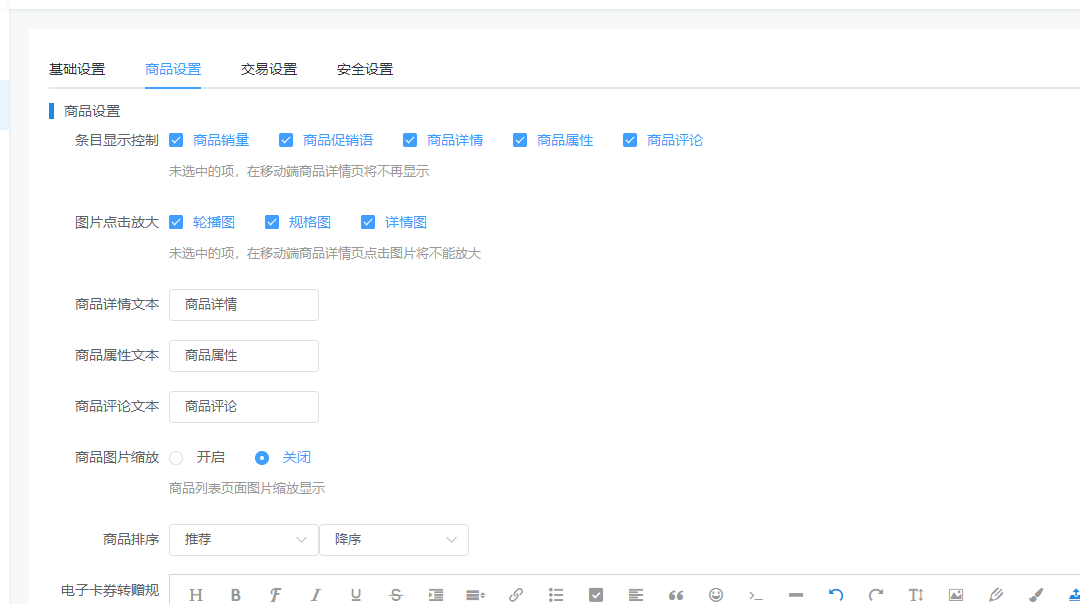Insert an image into the editor
This screenshot has width=1080, height=604.
(x=956, y=593)
